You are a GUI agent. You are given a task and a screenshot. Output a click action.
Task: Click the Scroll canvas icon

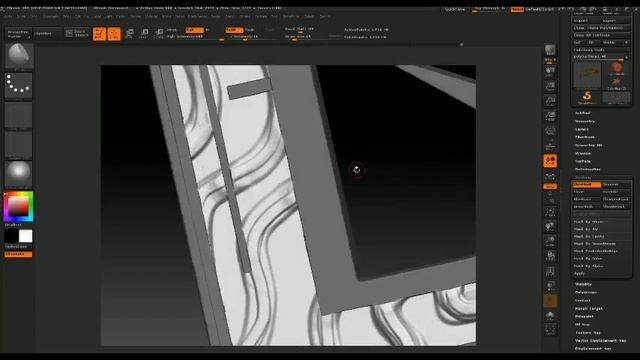tap(550, 71)
